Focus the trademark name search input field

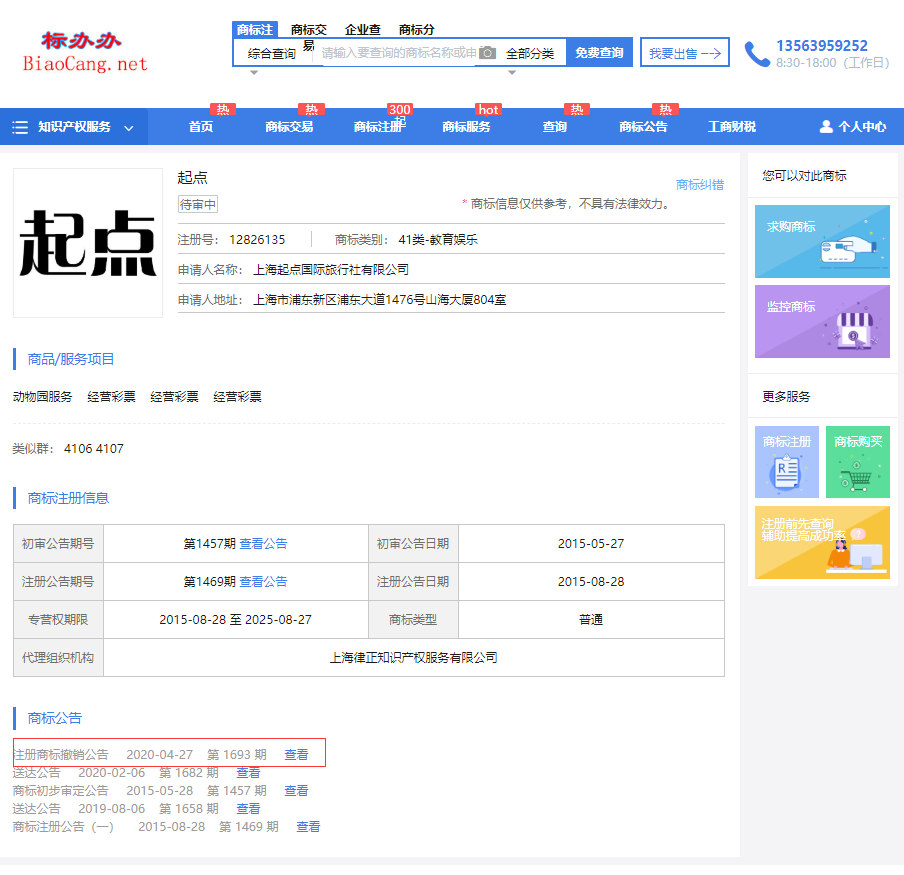tap(399, 53)
